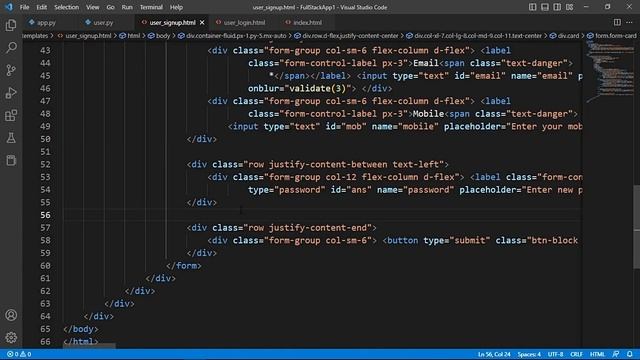Image resolution: width=640 pixels, height=360 pixels.
Task: Change language mode via HTML
Action: [597, 354]
